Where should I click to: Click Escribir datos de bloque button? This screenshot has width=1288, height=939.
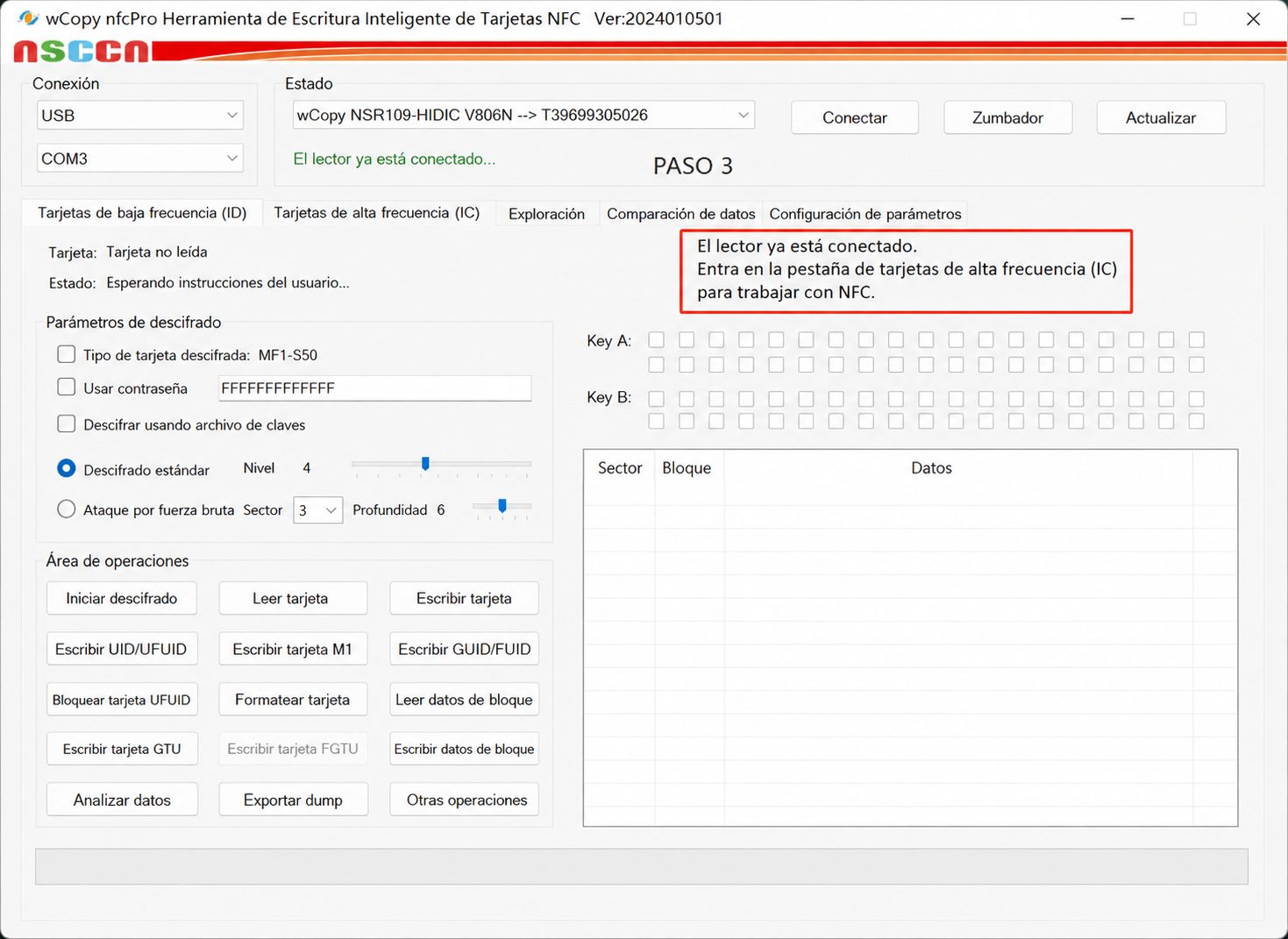464,749
